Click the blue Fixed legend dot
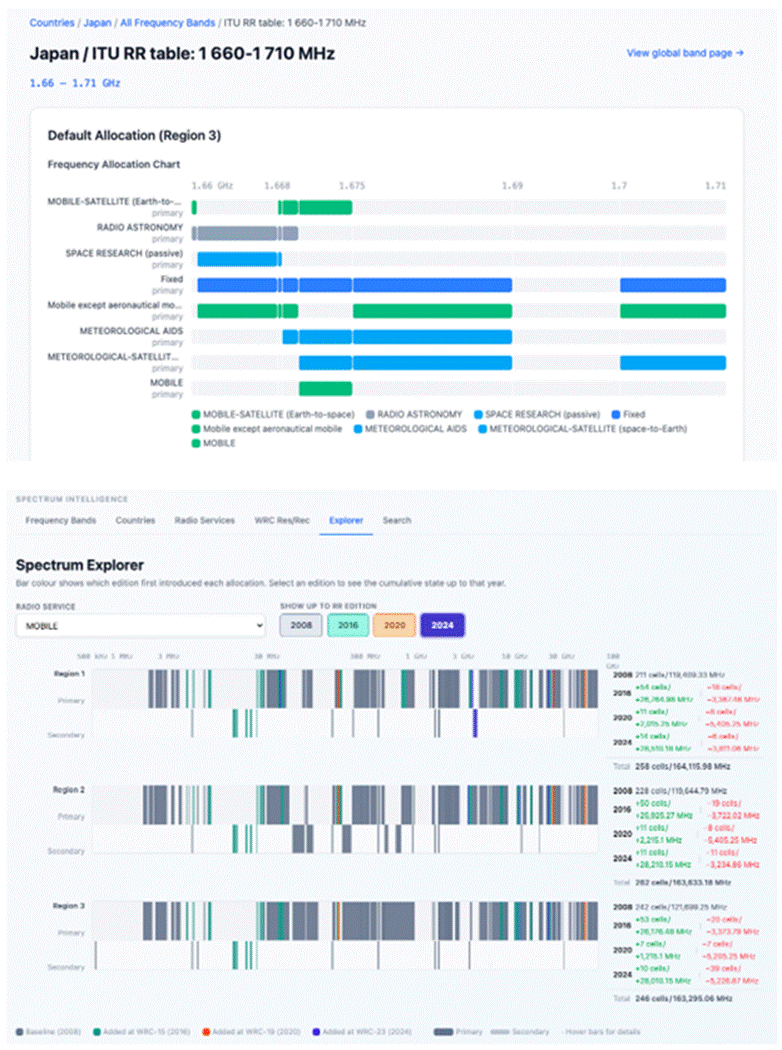This screenshot has height=1050, width=782. [x=616, y=415]
